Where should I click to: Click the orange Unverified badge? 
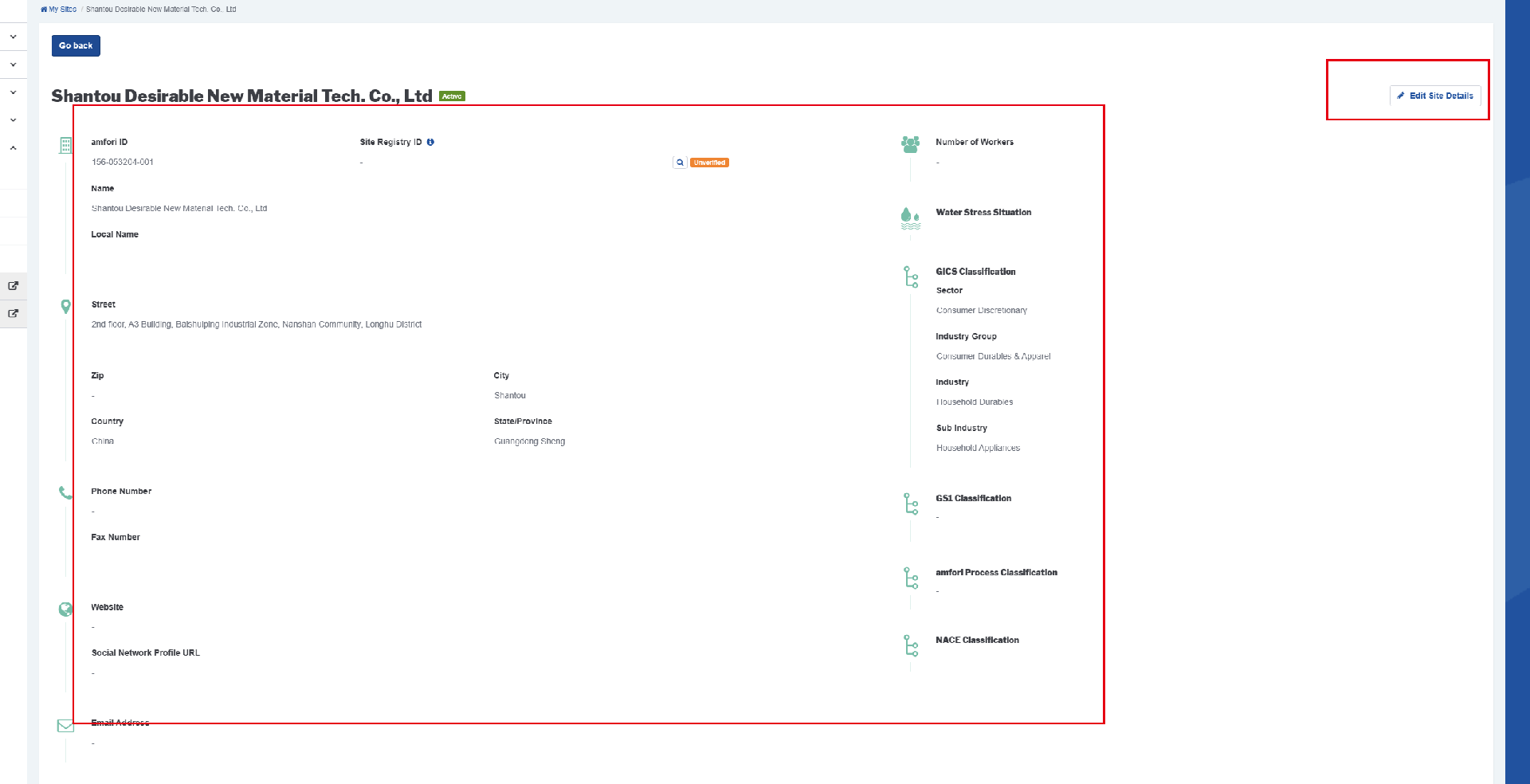pyautogui.click(x=709, y=163)
